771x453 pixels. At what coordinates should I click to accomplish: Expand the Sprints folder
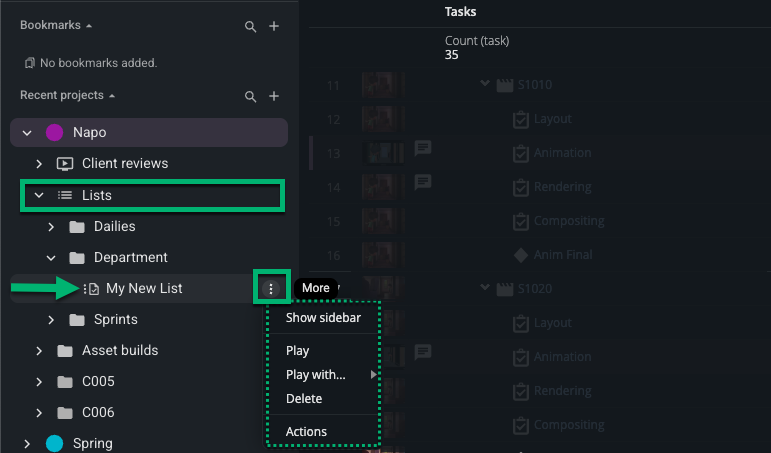[x=51, y=320]
